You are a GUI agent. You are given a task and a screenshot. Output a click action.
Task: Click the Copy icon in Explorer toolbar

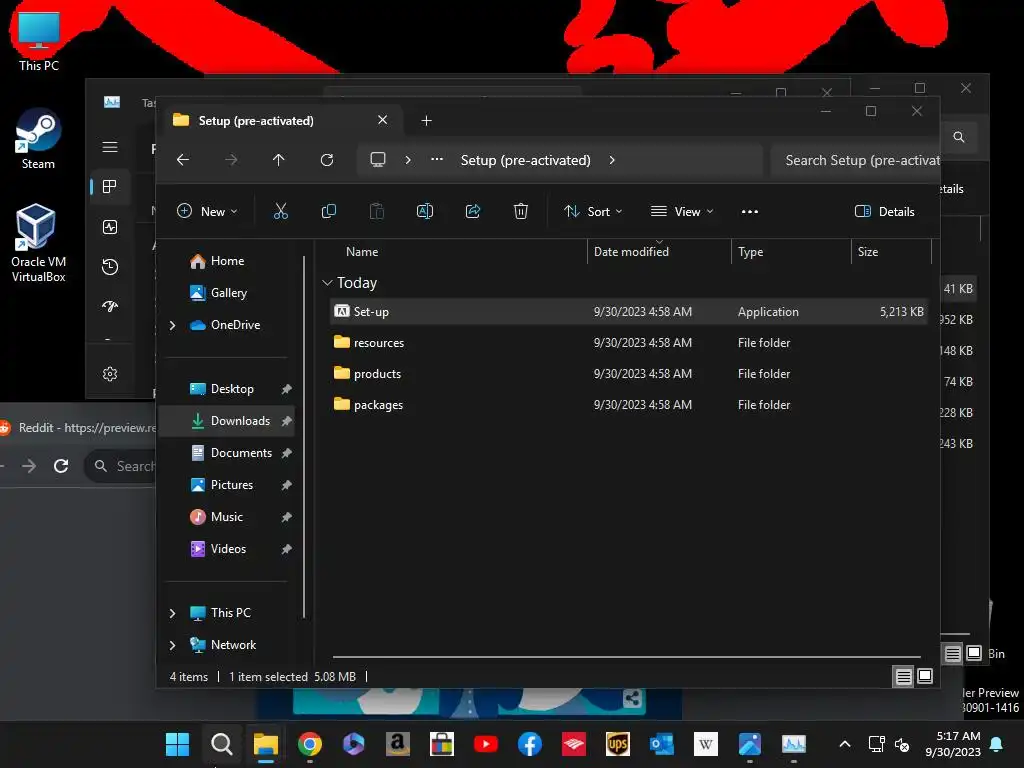(328, 211)
